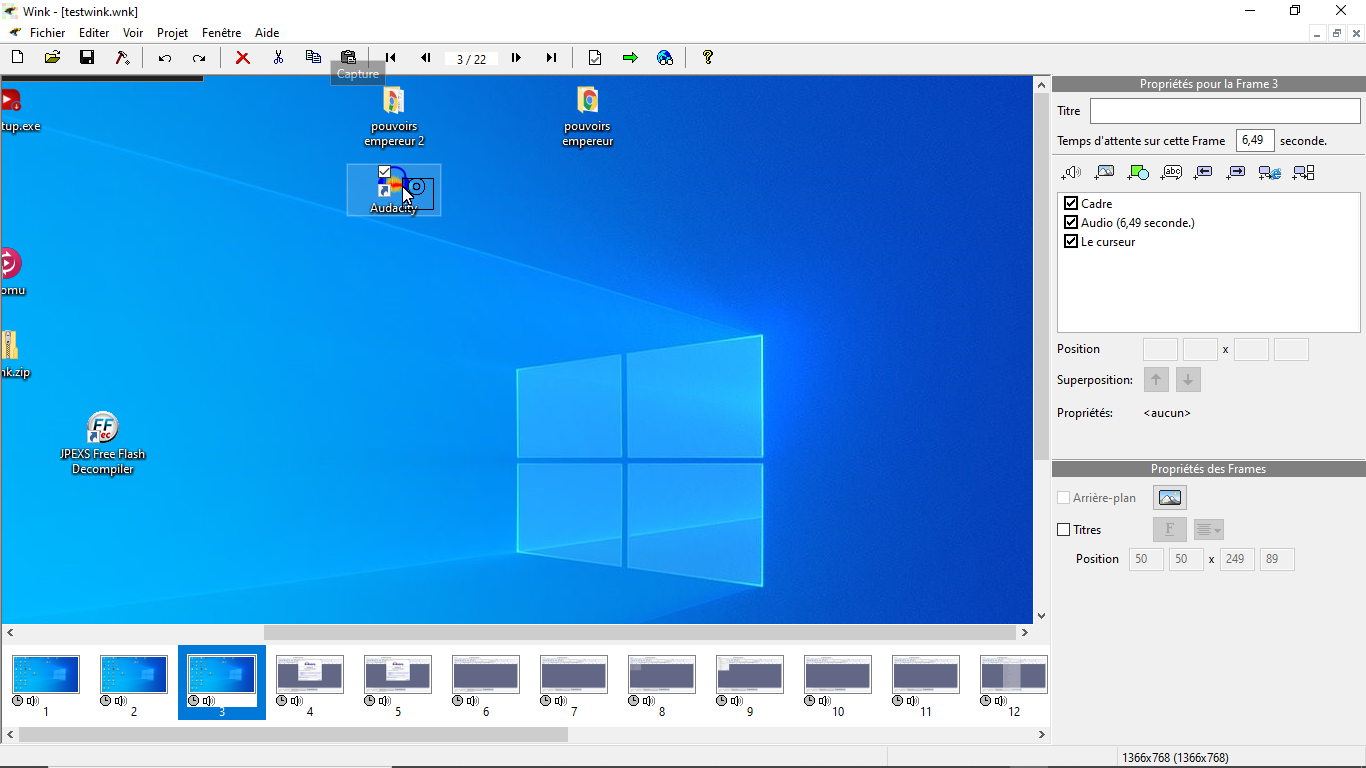Open the Aide menu
This screenshot has height=768, width=1366.
click(x=267, y=33)
